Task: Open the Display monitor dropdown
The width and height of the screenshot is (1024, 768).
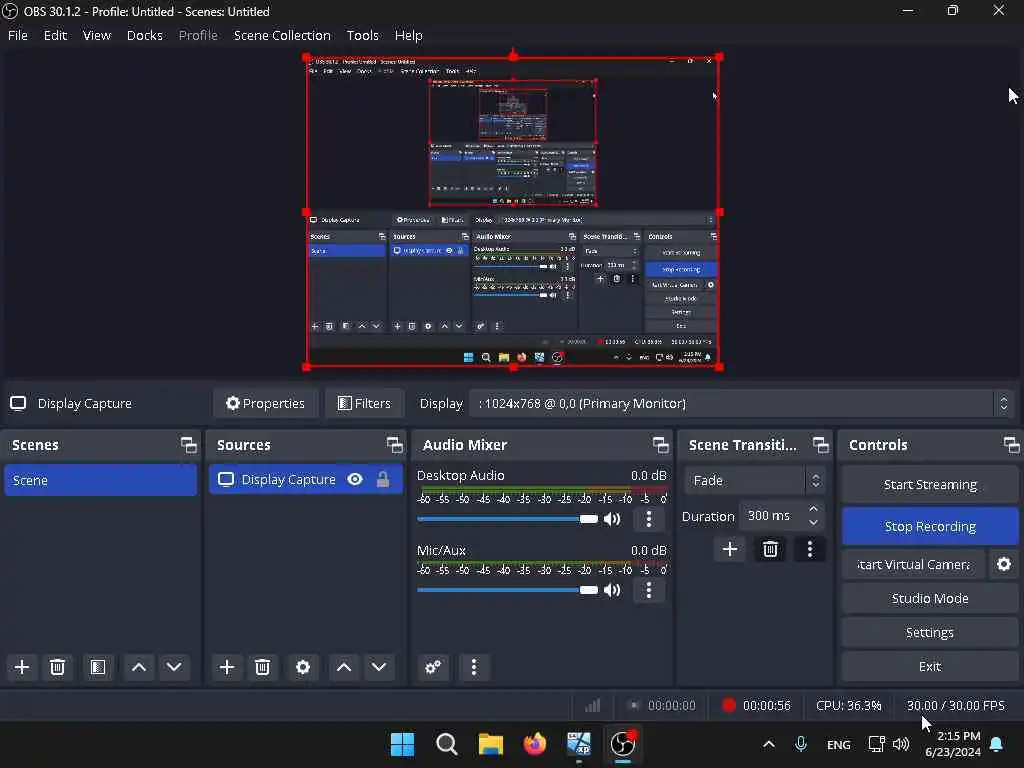Action: [742, 404]
